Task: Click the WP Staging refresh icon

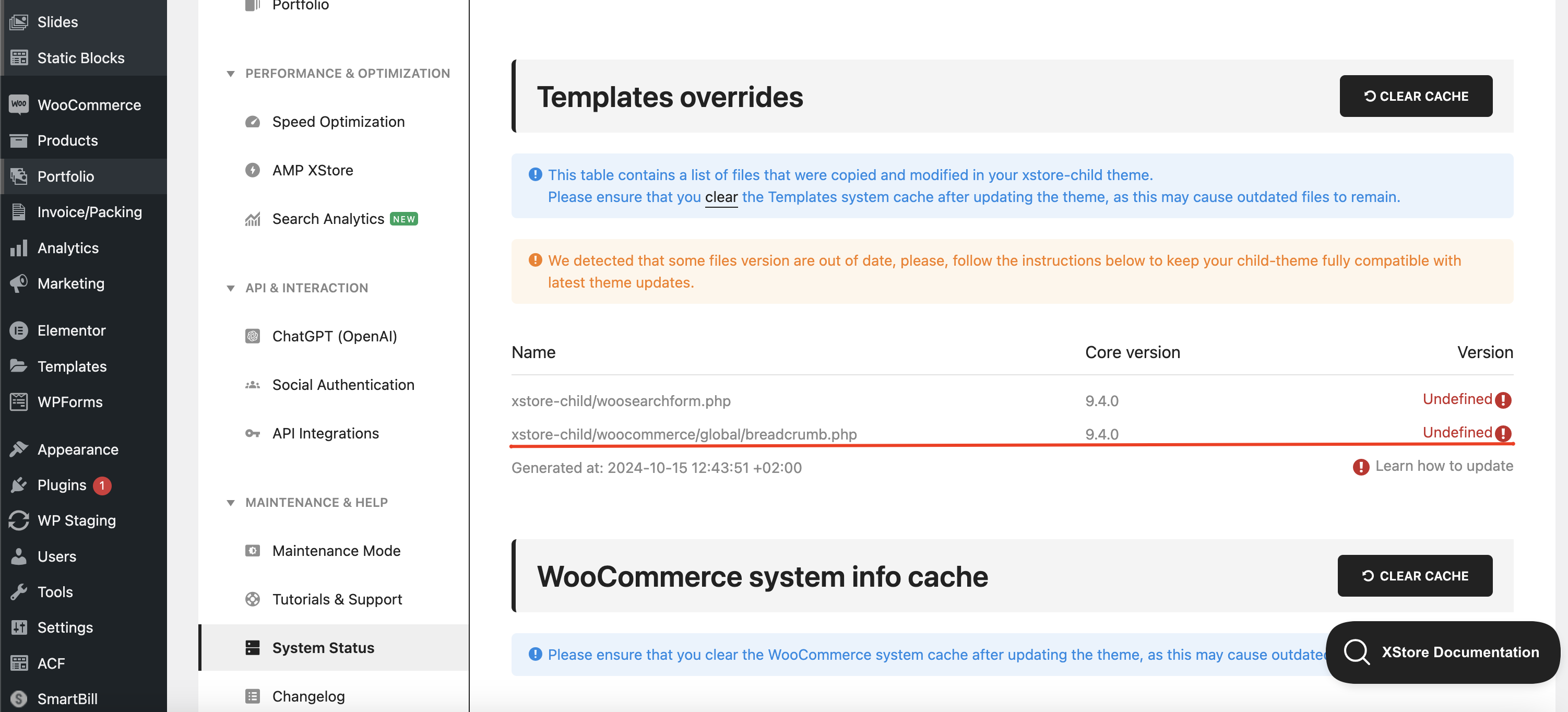Action: point(19,520)
